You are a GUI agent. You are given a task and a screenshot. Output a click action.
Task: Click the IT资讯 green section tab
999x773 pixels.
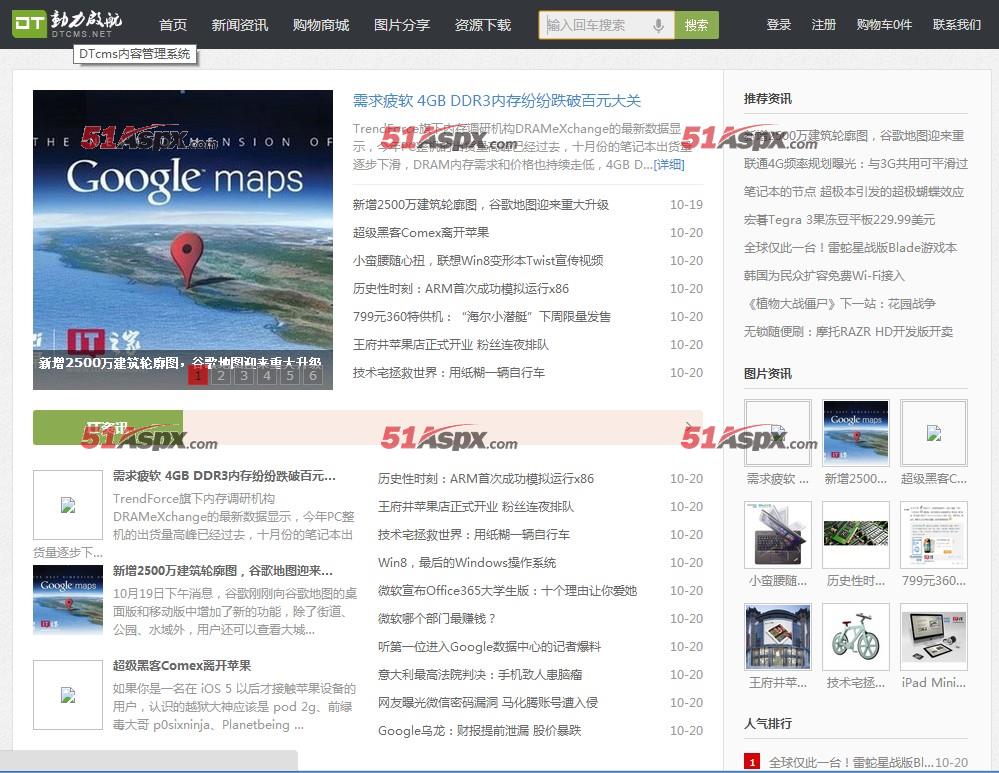108,427
